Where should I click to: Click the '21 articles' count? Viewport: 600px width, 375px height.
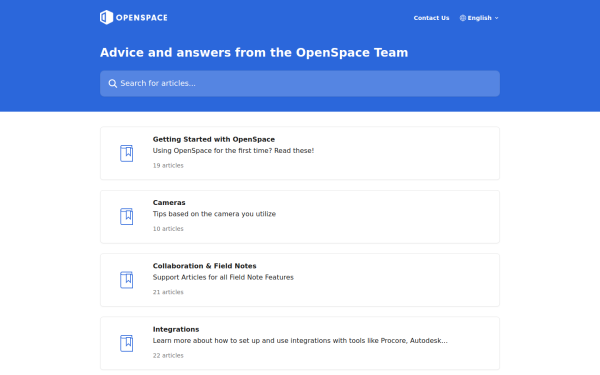click(168, 292)
